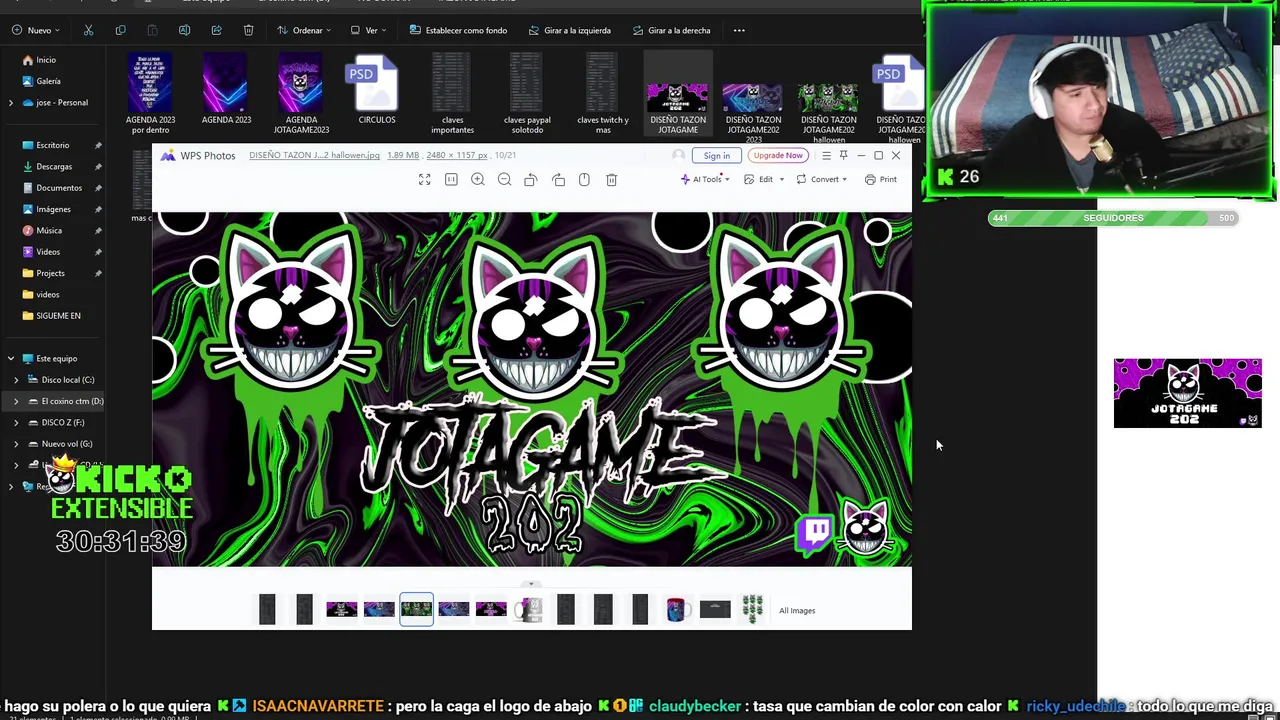Open Ver view dropdown in Explorer

tap(369, 30)
